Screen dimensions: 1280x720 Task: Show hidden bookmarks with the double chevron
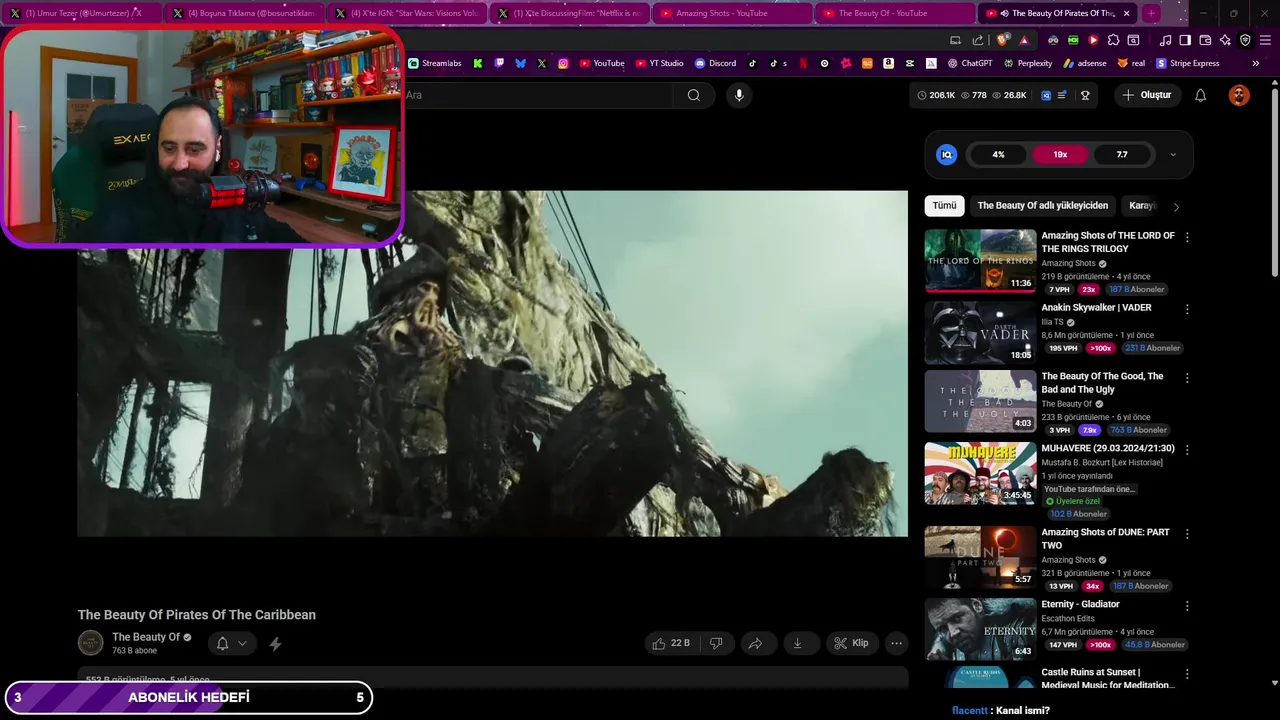coord(1256,63)
